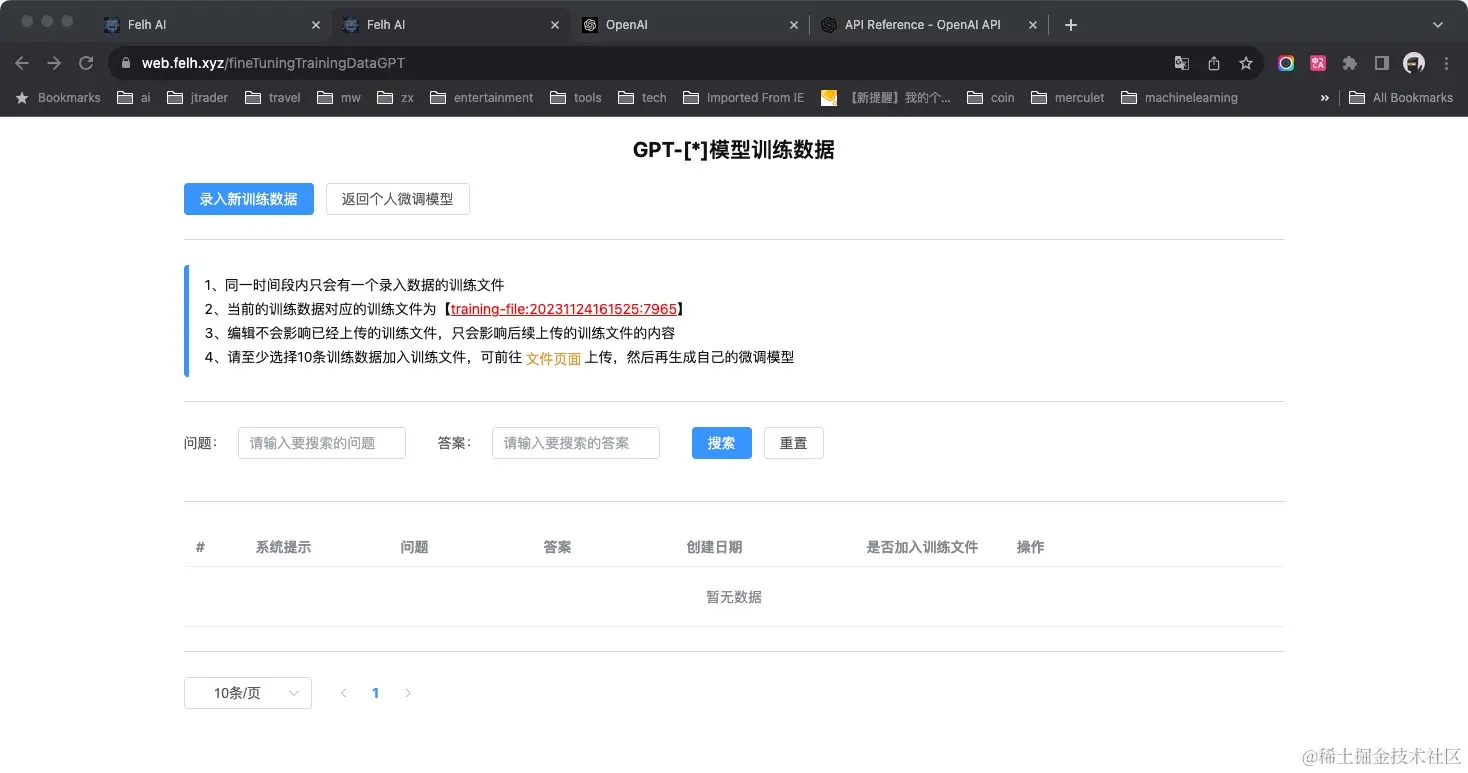This screenshot has width=1468, height=773.
Task: Click the 搜索 search button
Action: [x=721, y=443]
